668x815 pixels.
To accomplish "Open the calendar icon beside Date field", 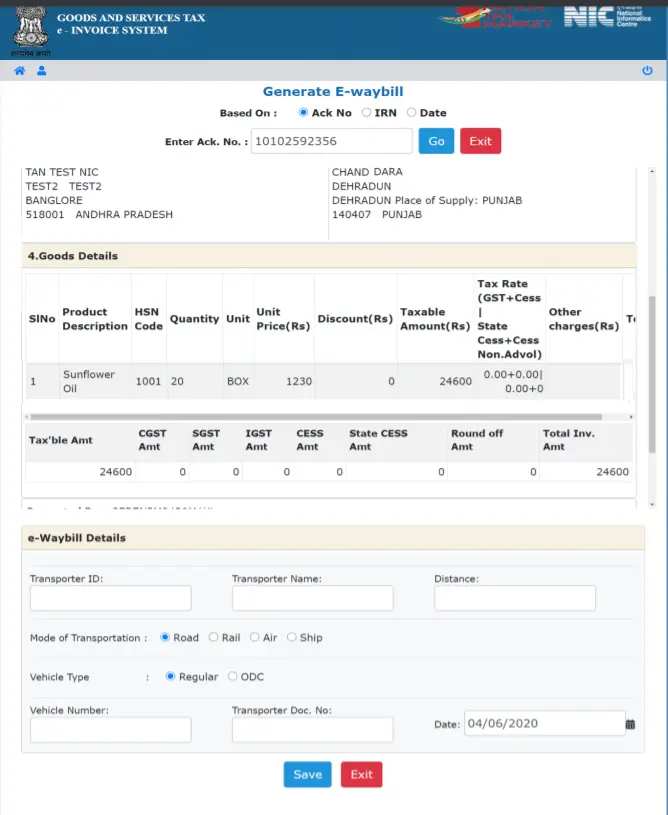I will (630, 724).
